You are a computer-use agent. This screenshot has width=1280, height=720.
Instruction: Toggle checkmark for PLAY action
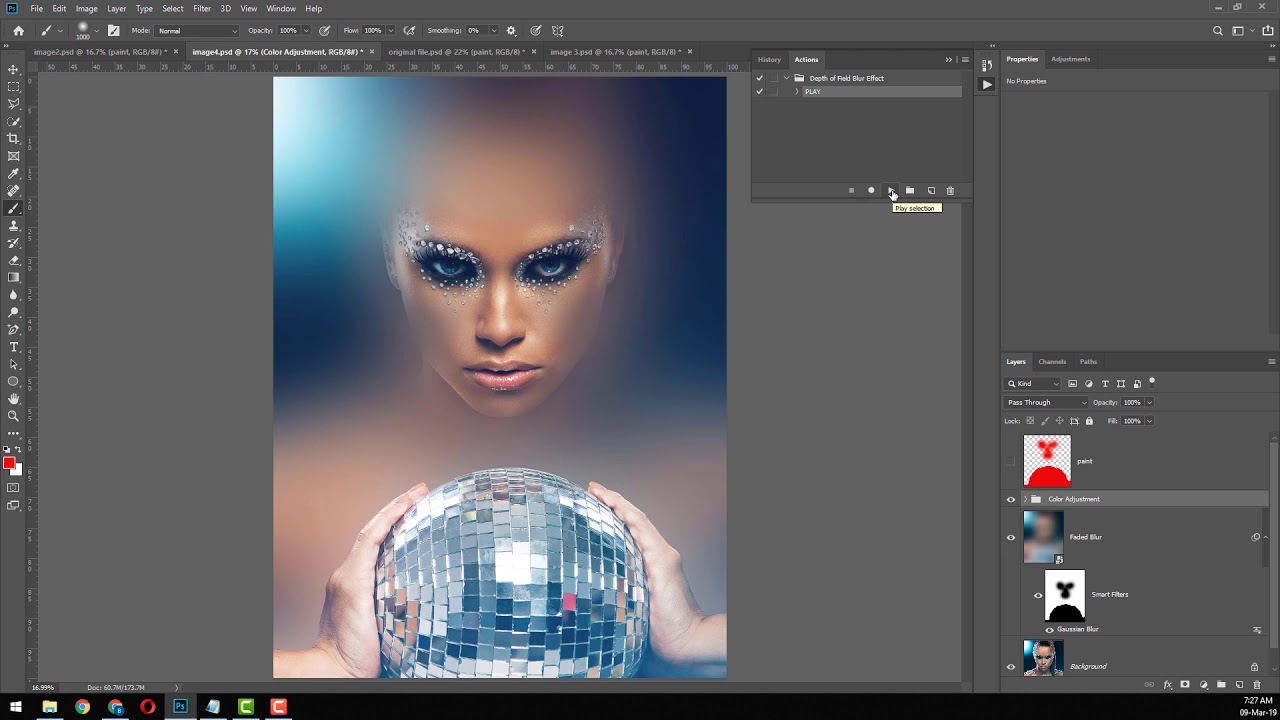[759, 91]
